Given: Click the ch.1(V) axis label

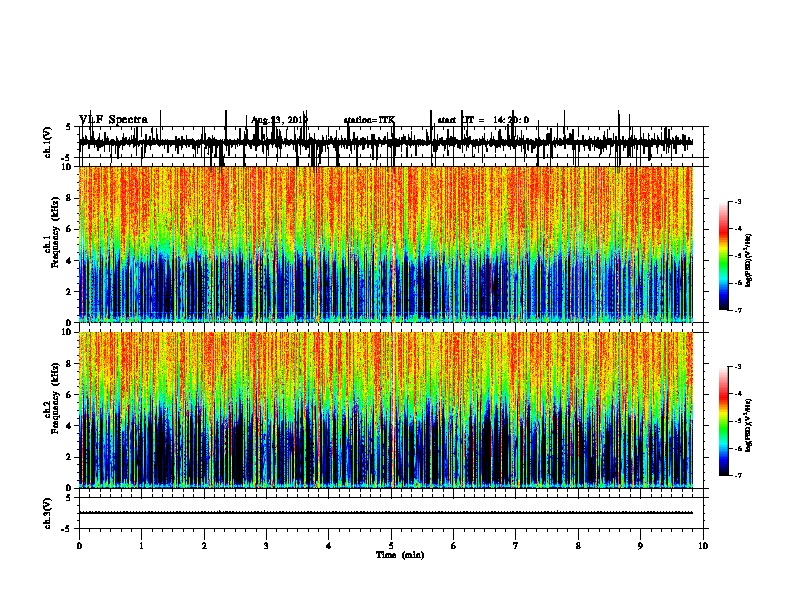Looking at the screenshot, I should pyautogui.click(x=48, y=142).
